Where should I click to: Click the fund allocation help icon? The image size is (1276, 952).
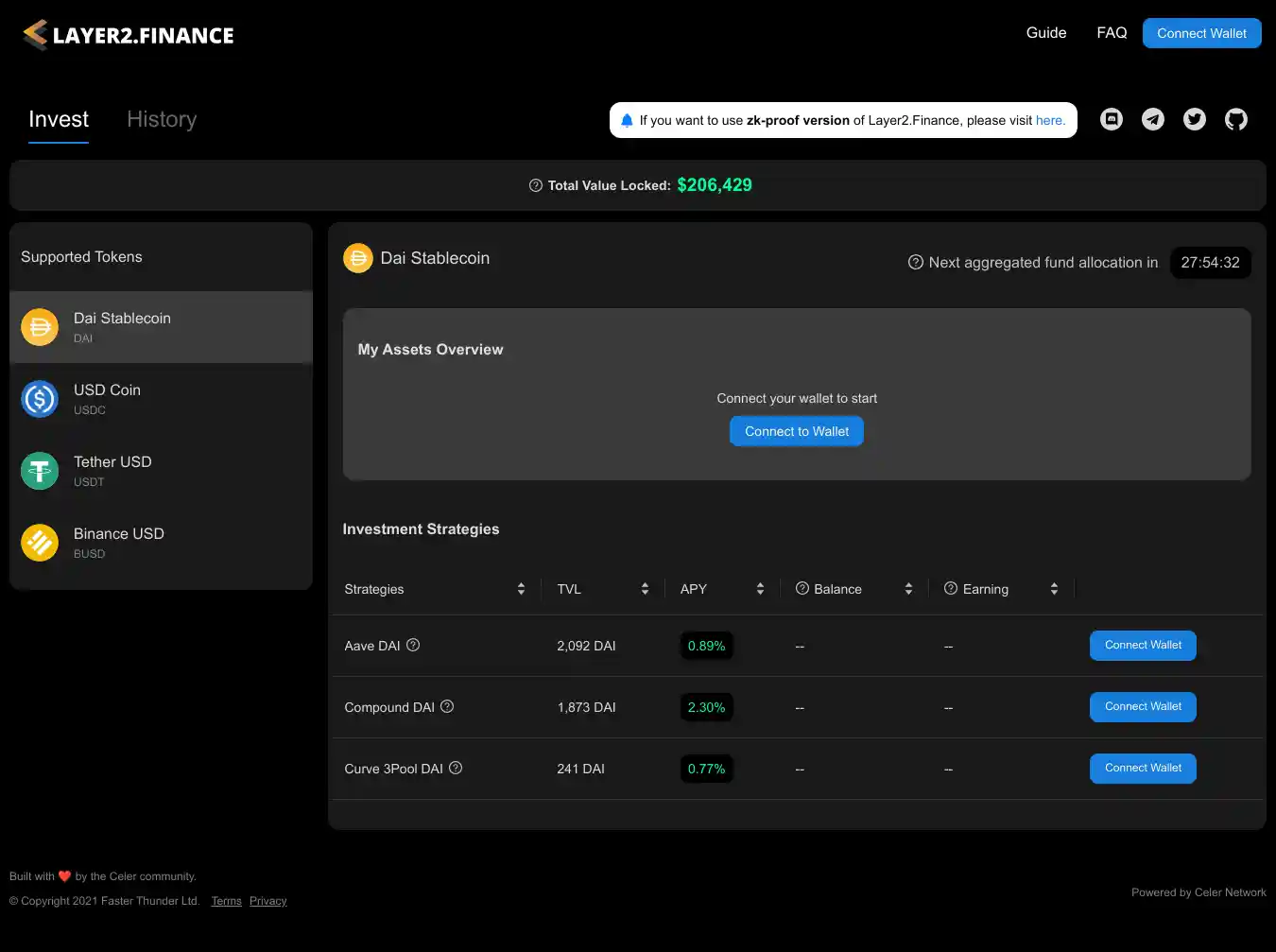915,263
